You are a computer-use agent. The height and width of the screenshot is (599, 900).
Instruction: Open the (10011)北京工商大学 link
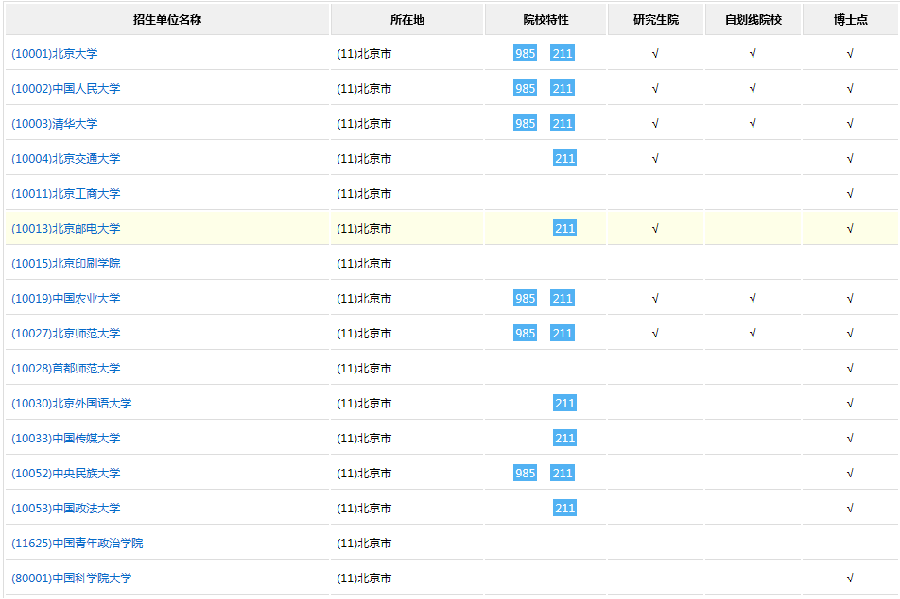coord(65,194)
